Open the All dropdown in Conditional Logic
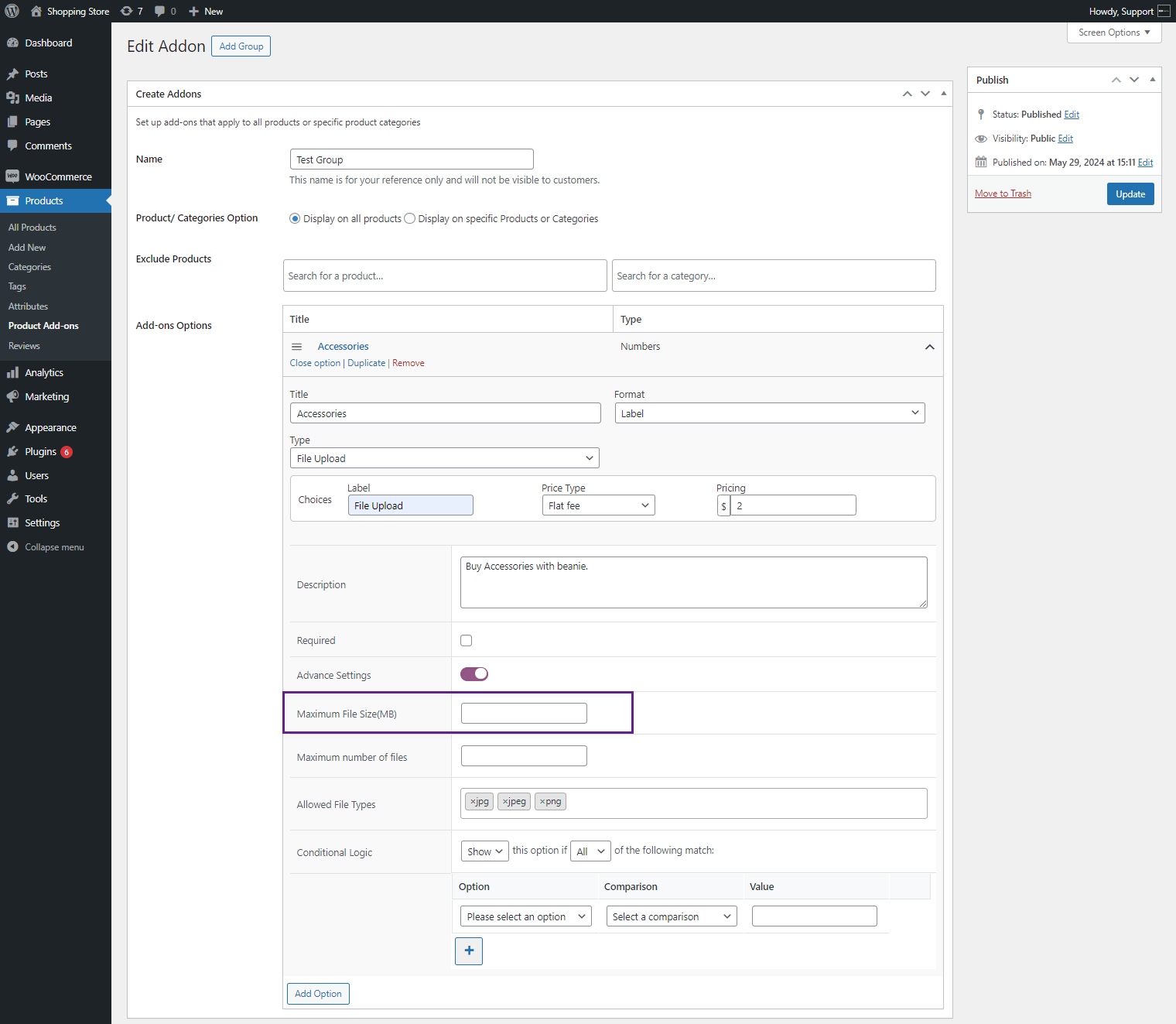 (591, 851)
